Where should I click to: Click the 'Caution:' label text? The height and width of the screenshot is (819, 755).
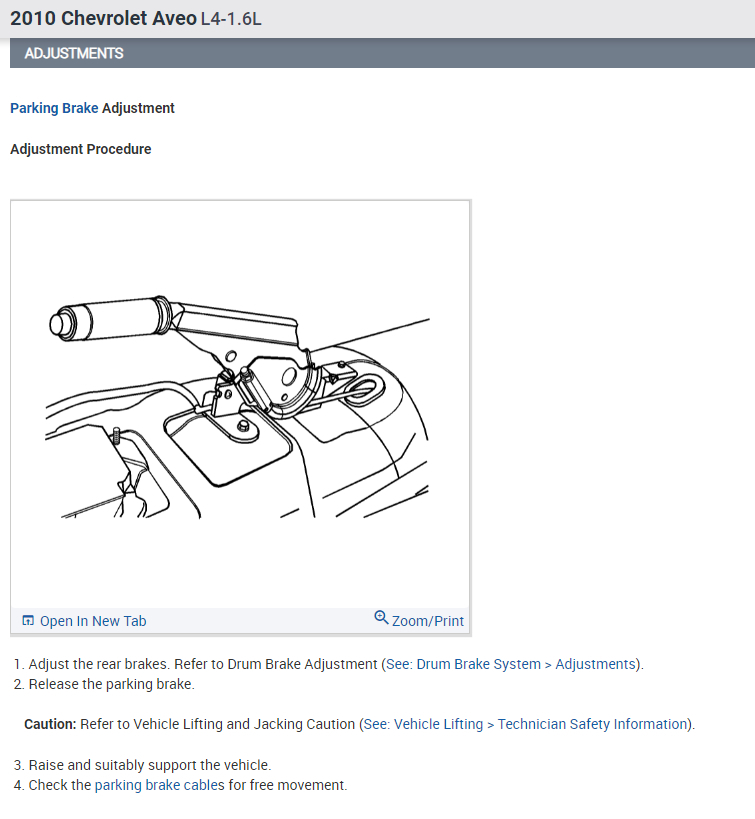[x=50, y=724]
